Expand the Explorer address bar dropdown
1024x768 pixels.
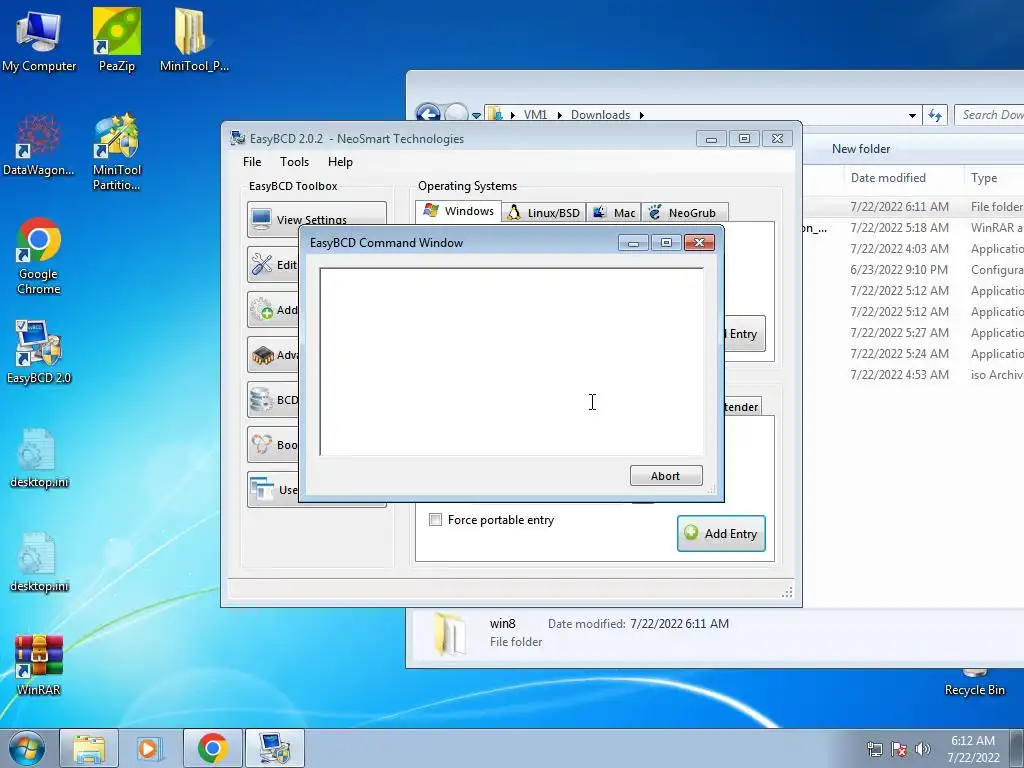pos(912,116)
